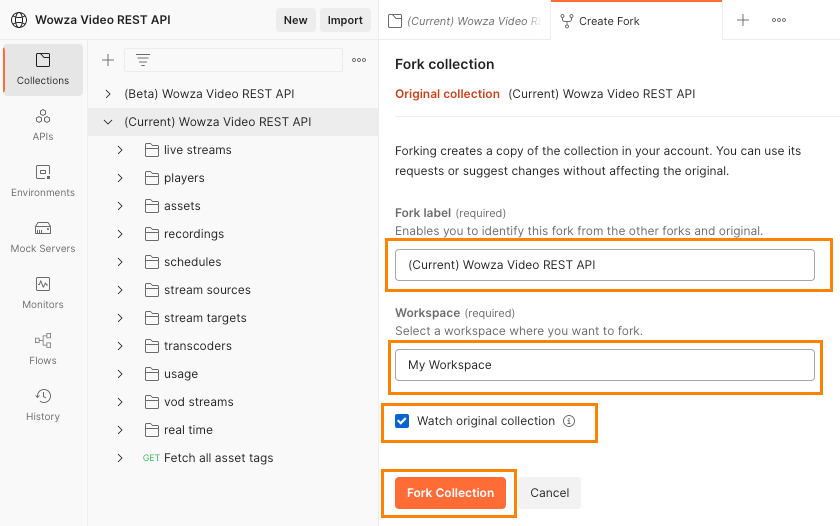The image size is (840, 526).
Task: Open the APIs sidebar section
Action: (x=43, y=125)
